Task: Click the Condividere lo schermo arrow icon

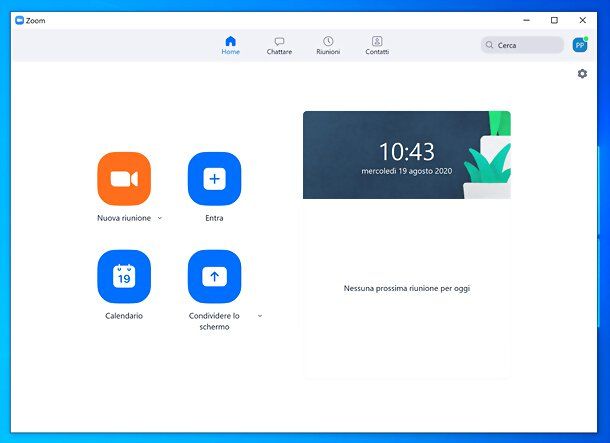Action: [214, 277]
